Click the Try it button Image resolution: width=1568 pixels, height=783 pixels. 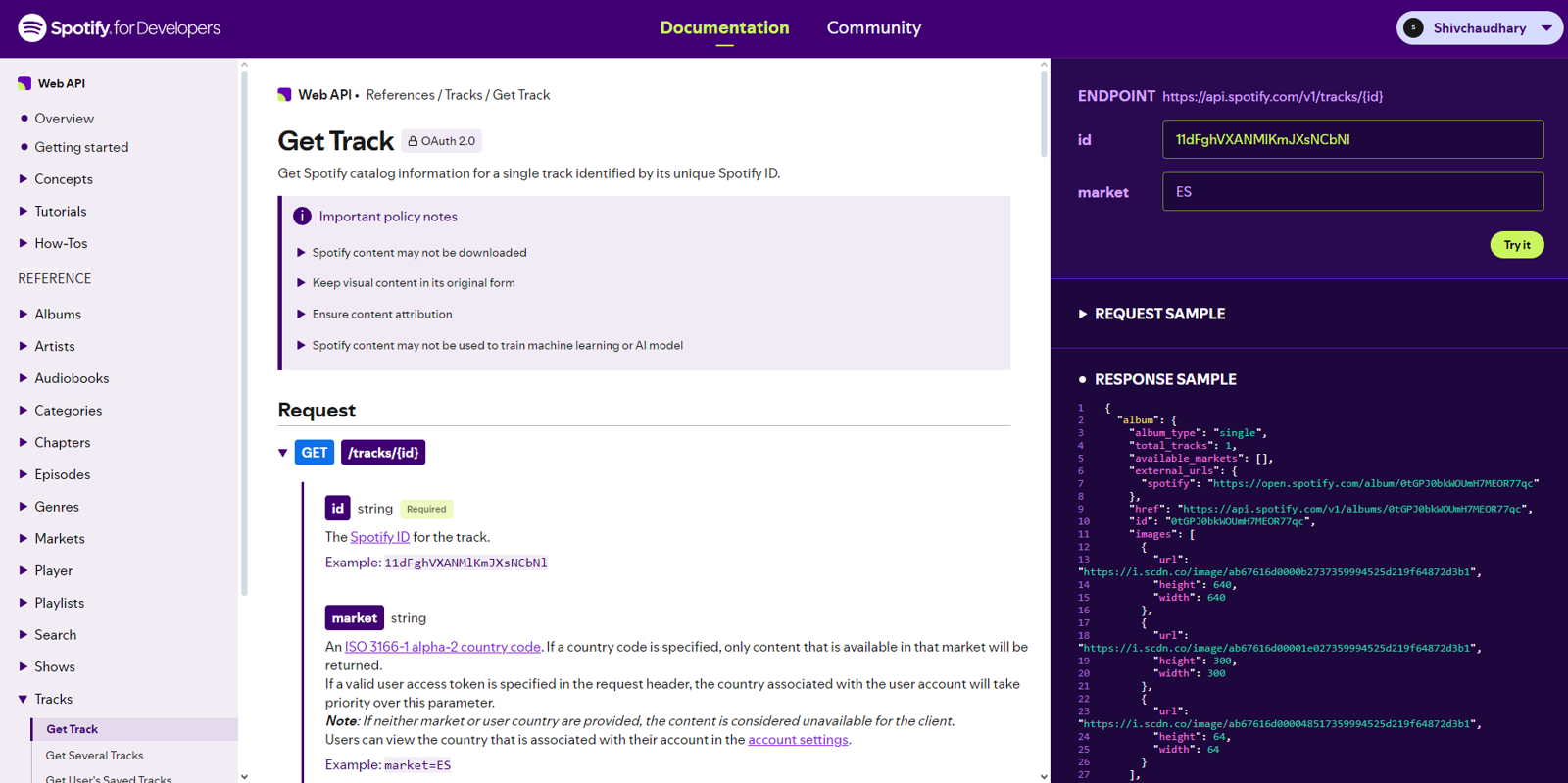[1517, 245]
